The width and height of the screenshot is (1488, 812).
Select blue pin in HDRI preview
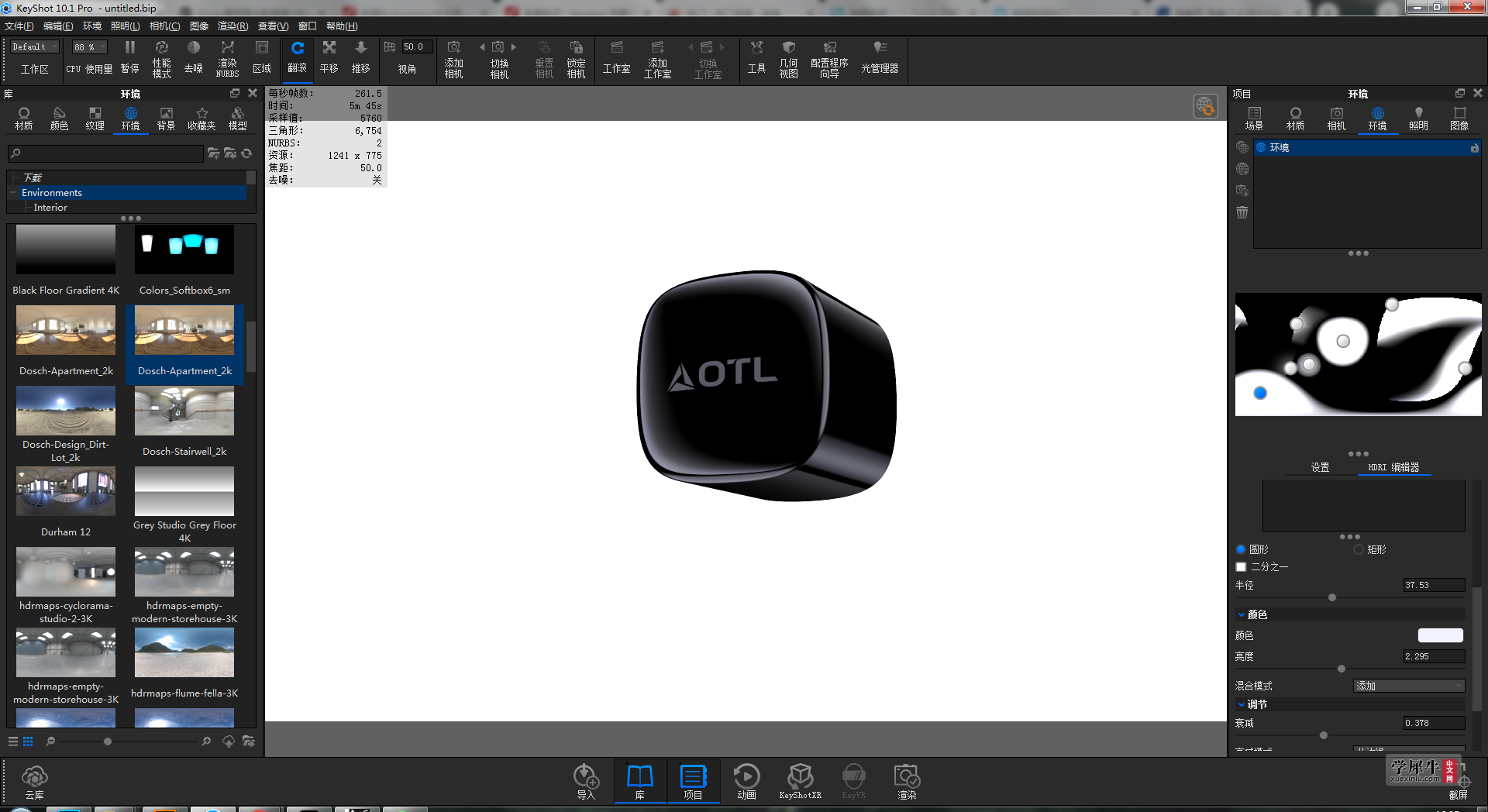tap(1260, 393)
